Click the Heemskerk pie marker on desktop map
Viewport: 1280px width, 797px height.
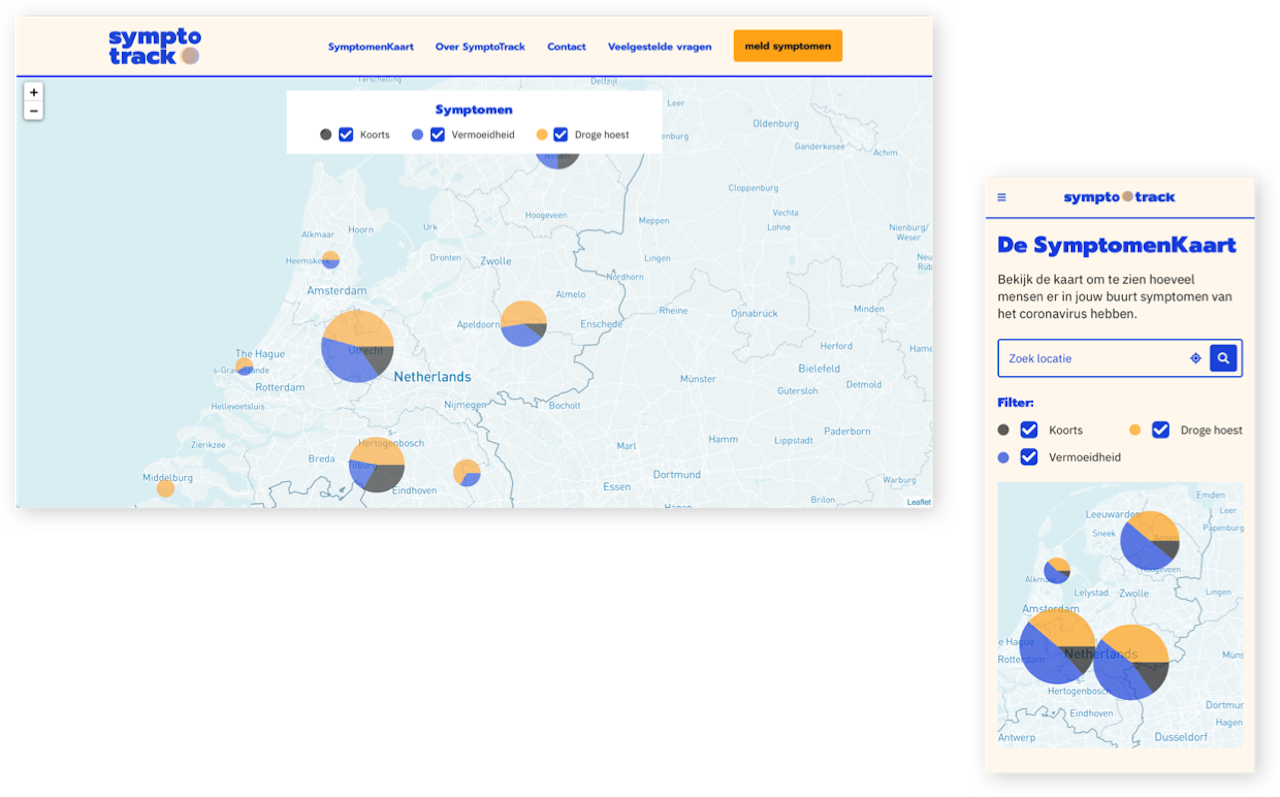coord(330,260)
